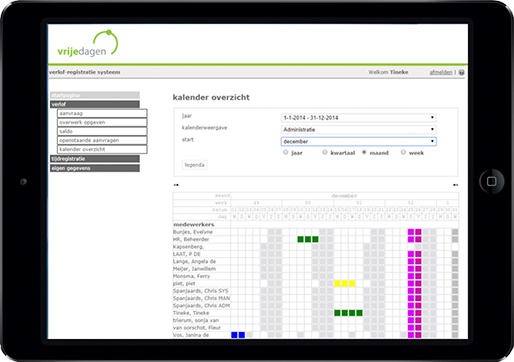Image resolution: width=514 pixels, height=362 pixels.
Task: Click the tablet home button
Action: (492, 181)
